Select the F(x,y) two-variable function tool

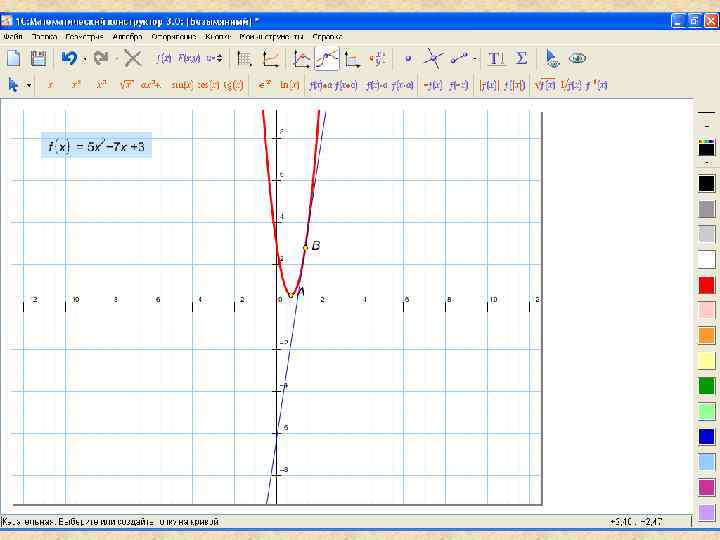coord(189,58)
